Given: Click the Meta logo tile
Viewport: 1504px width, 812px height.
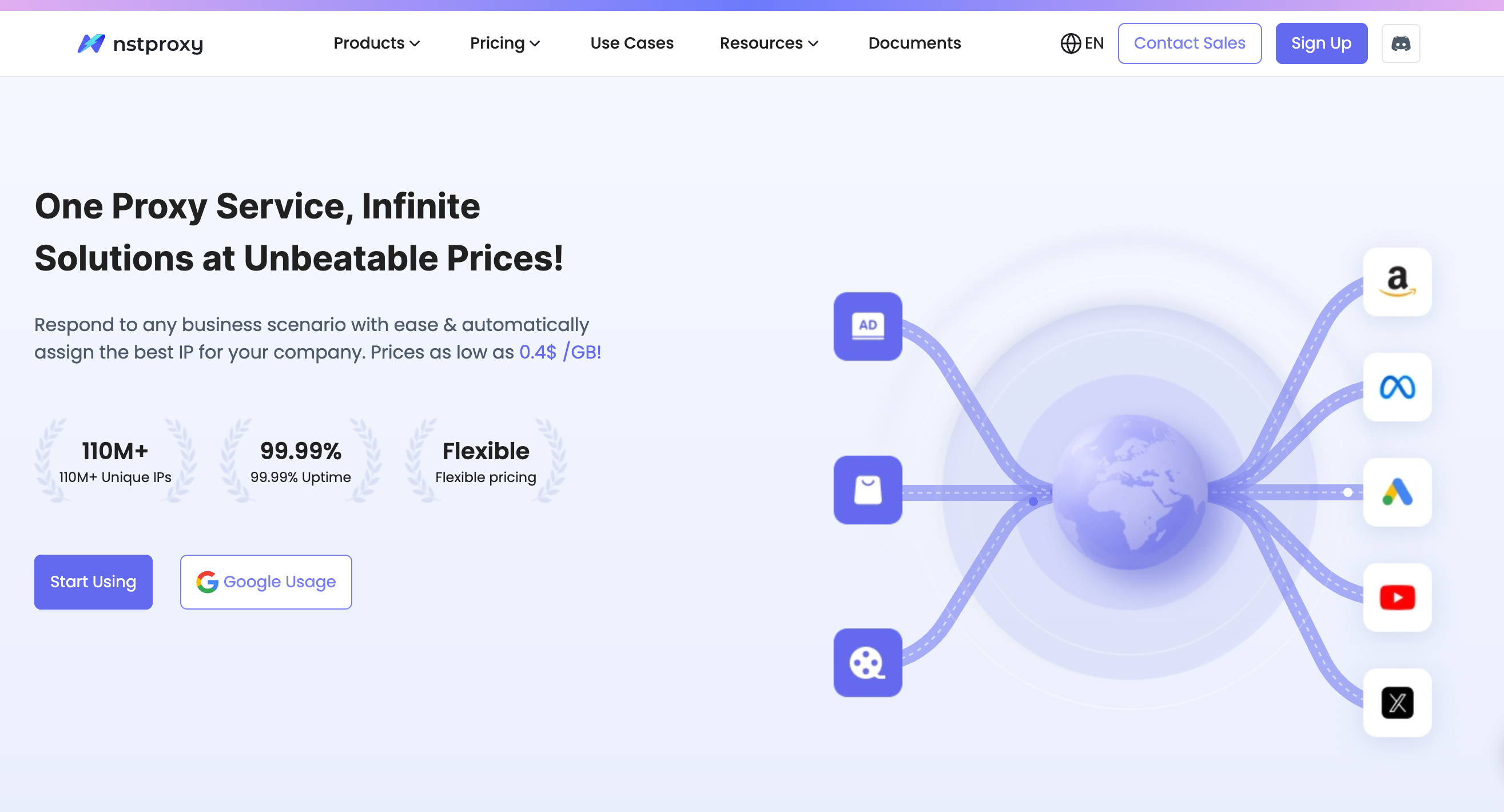Looking at the screenshot, I should coord(1396,387).
